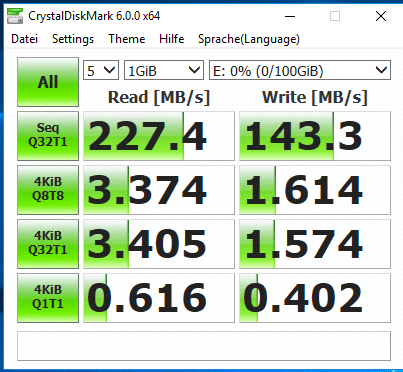Click the CrystalDiskMark app icon in title bar

click(15, 16)
